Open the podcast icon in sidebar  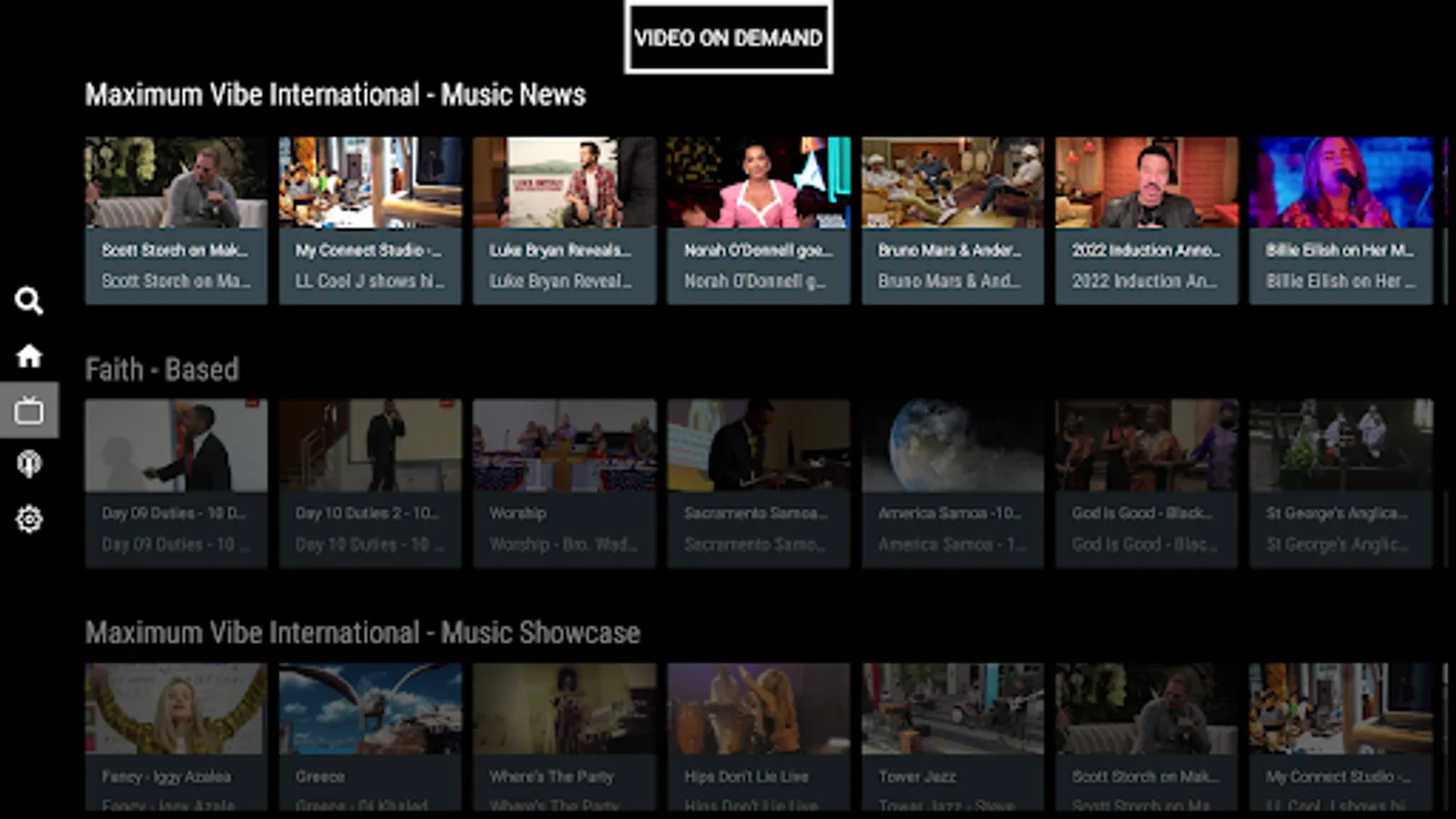coord(29,464)
